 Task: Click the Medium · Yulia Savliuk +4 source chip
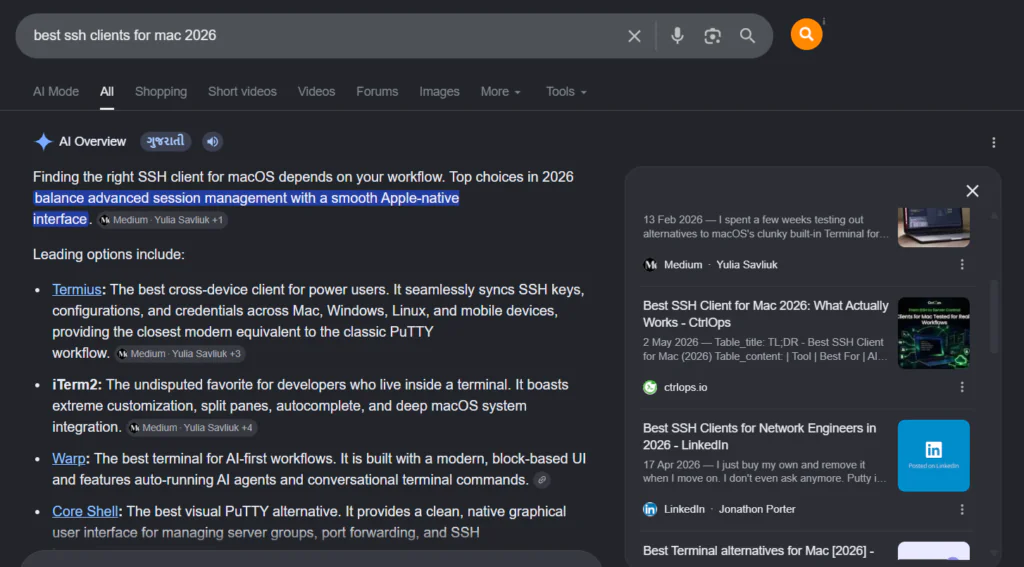tap(191, 428)
